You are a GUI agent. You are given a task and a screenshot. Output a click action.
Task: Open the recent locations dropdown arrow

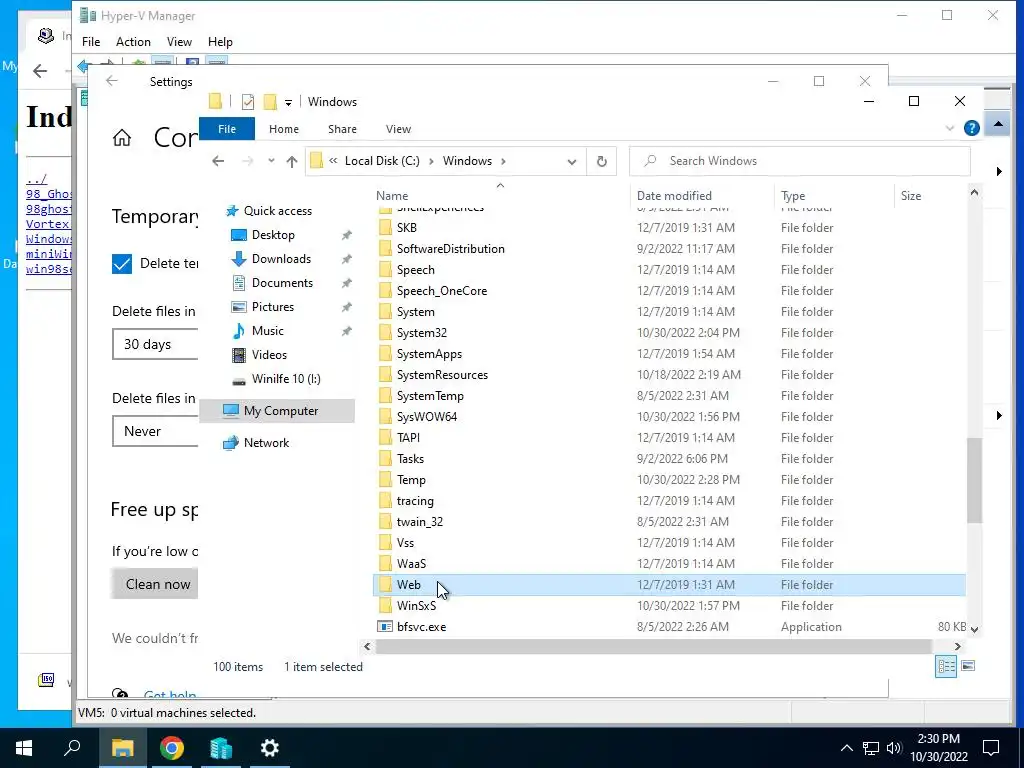pos(271,161)
